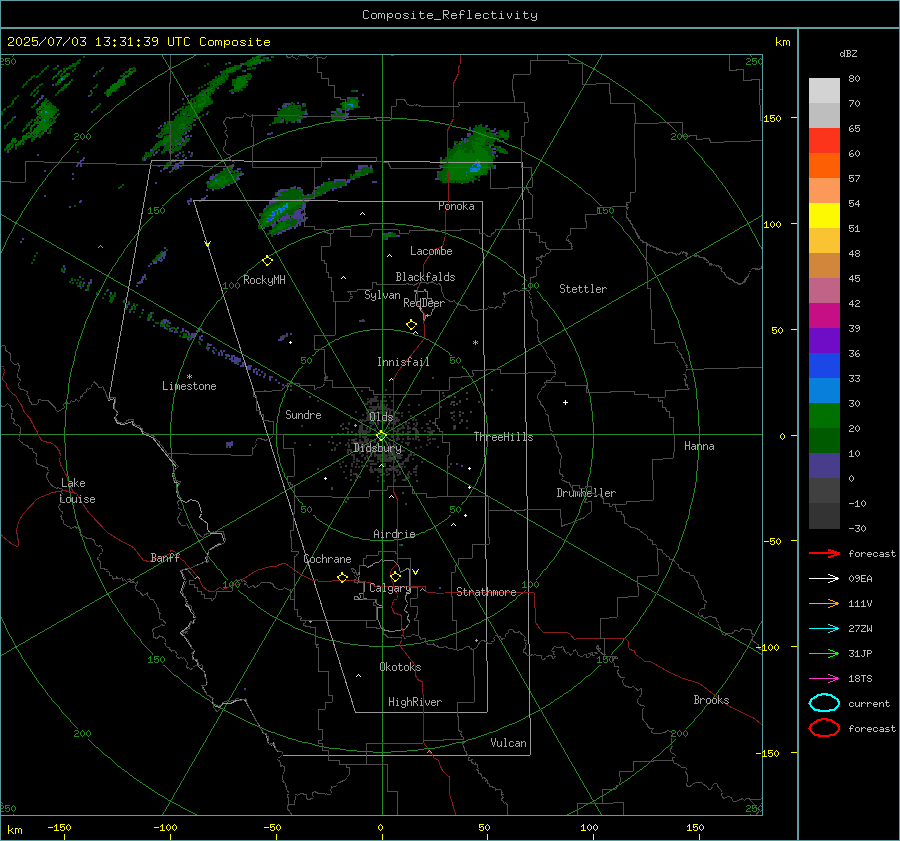Click the white 09EA arrow in legend
Screen dimensions: 900x841
[x=824, y=578]
